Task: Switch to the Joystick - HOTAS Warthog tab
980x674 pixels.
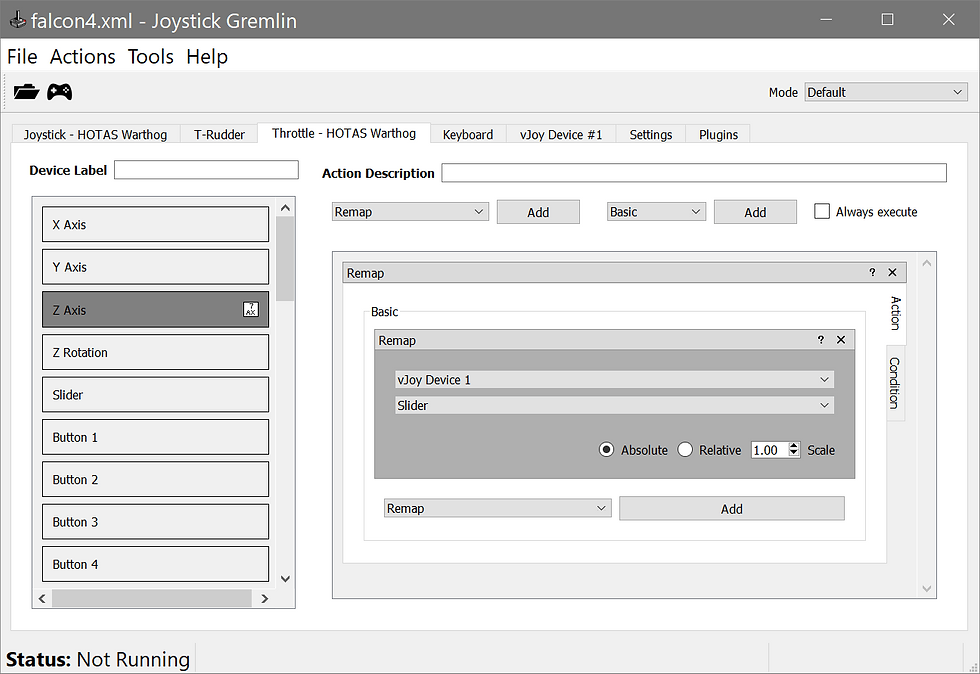Action: 96,134
